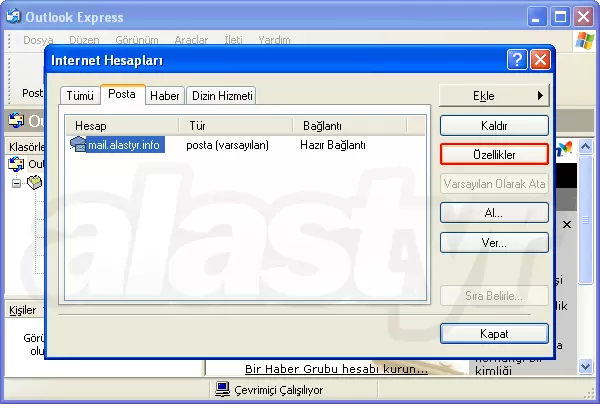Switch to the Dizin Hizmeti tab
The height and width of the screenshot is (417, 600).
coord(222,95)
